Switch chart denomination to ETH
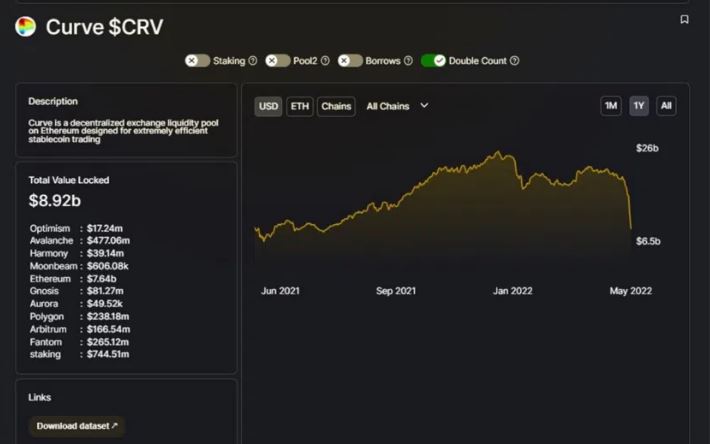The height and width of the screenshot is (444, 710). pyautogui.click(x=300, y=106)
